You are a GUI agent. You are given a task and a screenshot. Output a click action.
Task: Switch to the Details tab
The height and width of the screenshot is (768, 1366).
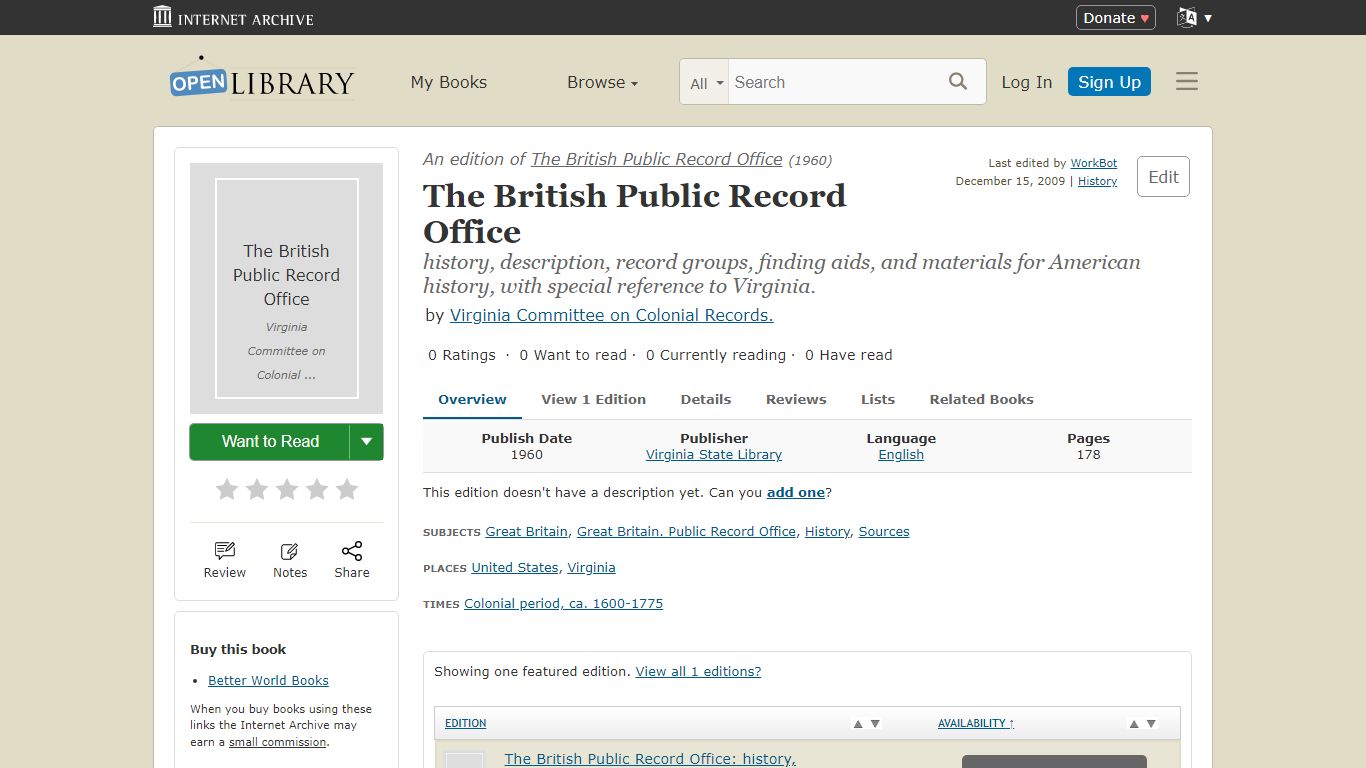[706, 399]
